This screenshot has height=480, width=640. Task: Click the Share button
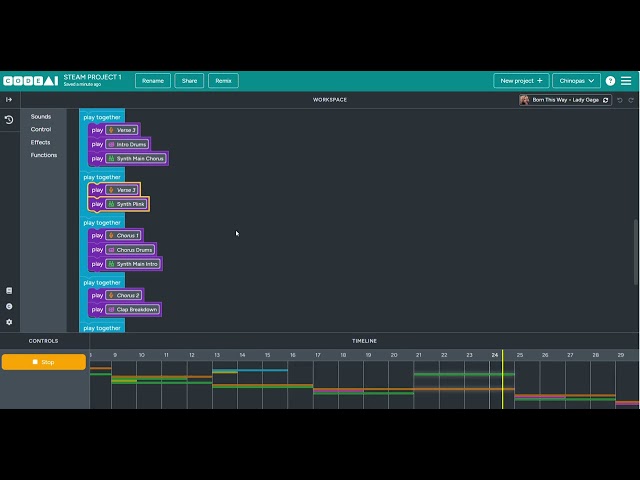pos(189,81)
